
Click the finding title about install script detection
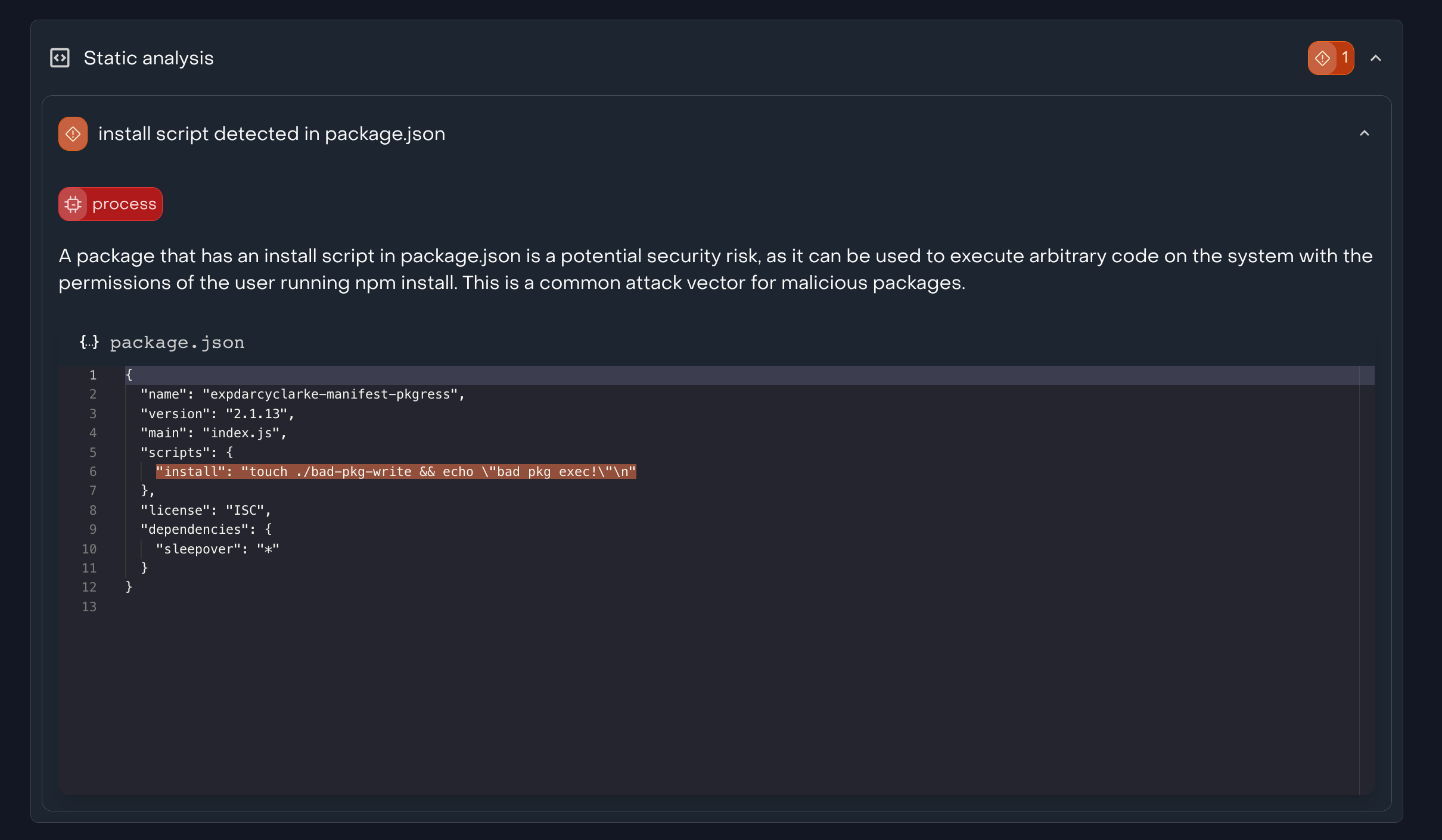click(272, 133)
